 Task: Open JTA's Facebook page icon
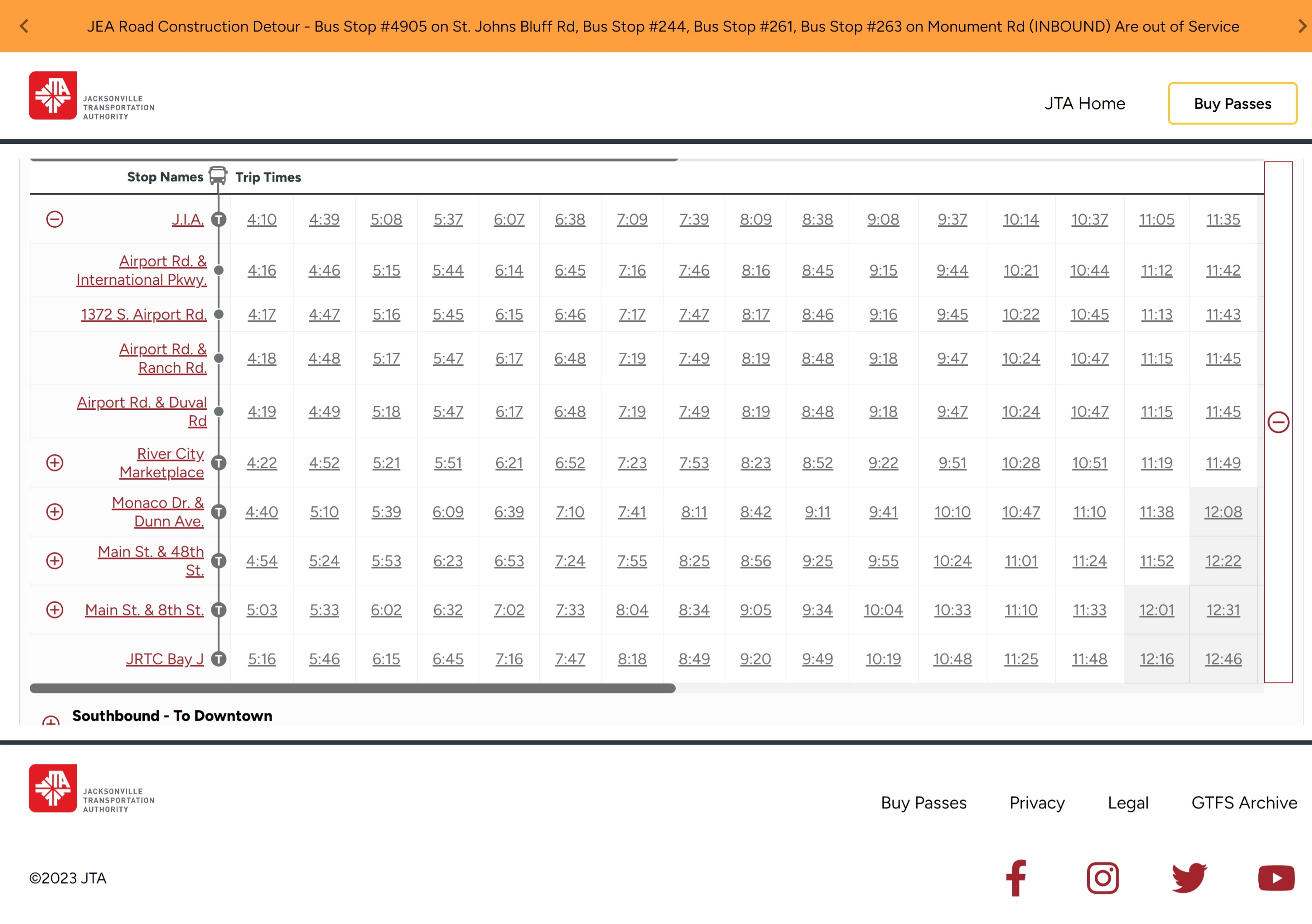1016,878
